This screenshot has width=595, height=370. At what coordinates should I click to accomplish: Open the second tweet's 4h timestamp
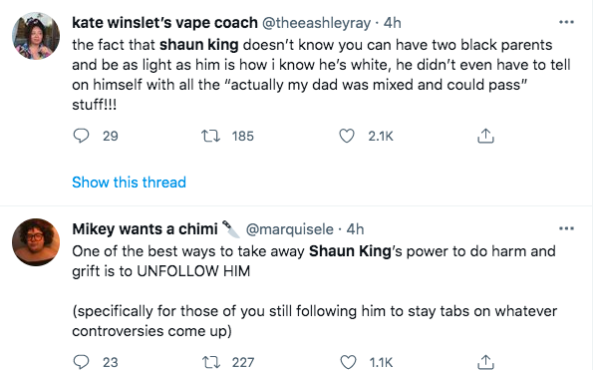coord(355,229)
